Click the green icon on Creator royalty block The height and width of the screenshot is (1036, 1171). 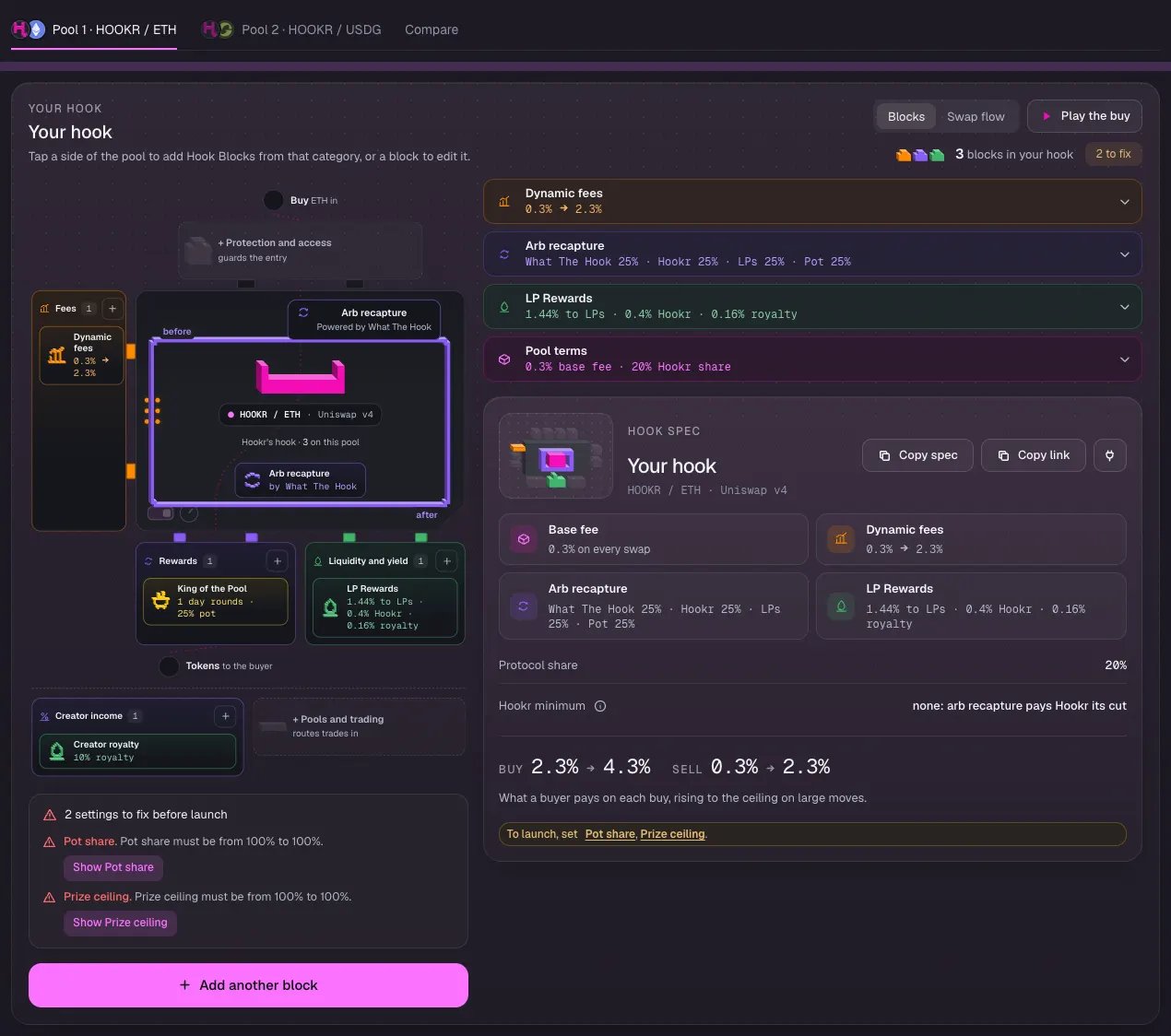click(x=57, y=751)
